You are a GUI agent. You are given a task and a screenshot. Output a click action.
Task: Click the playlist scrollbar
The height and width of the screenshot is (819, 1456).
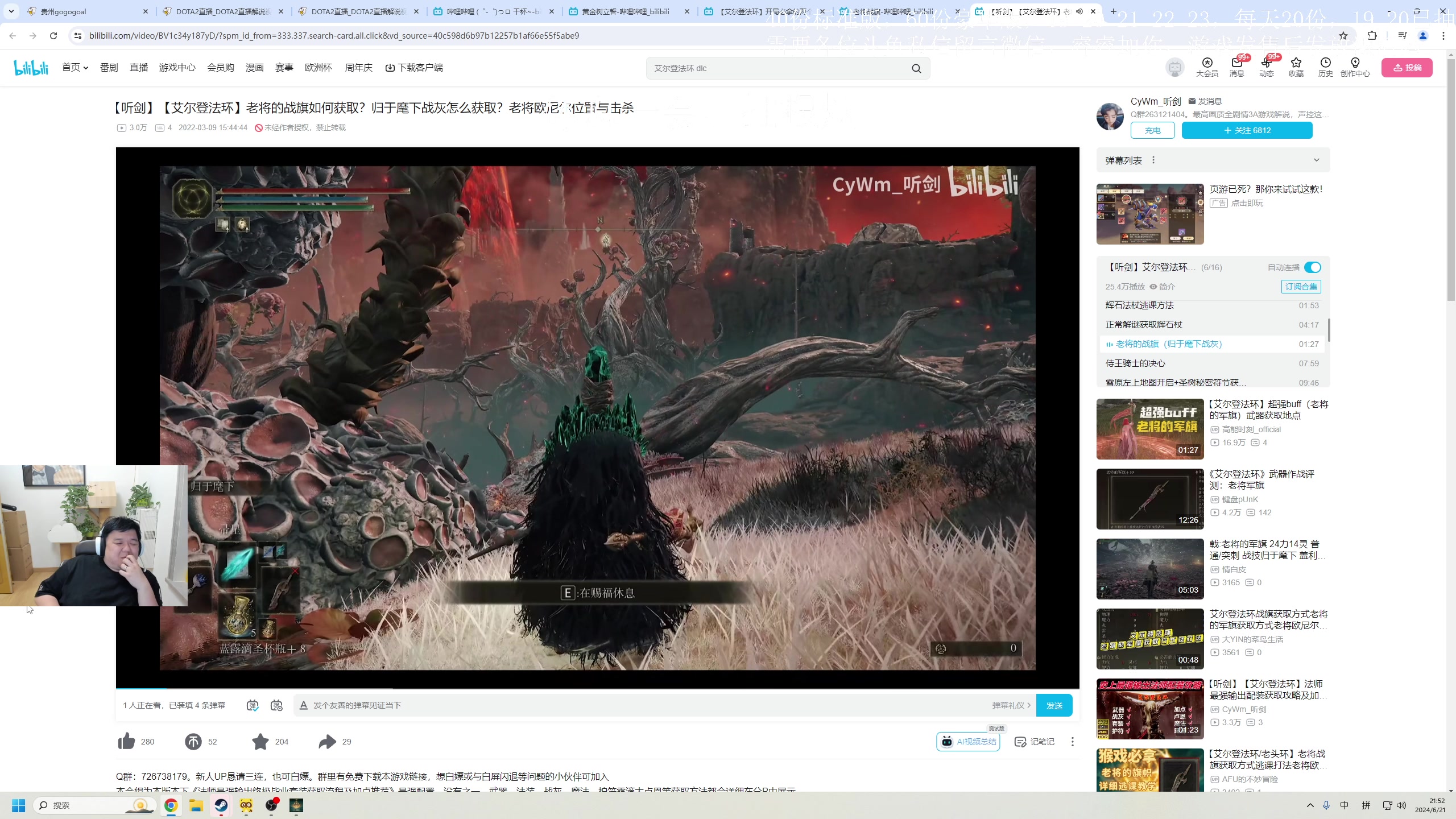1329,330
